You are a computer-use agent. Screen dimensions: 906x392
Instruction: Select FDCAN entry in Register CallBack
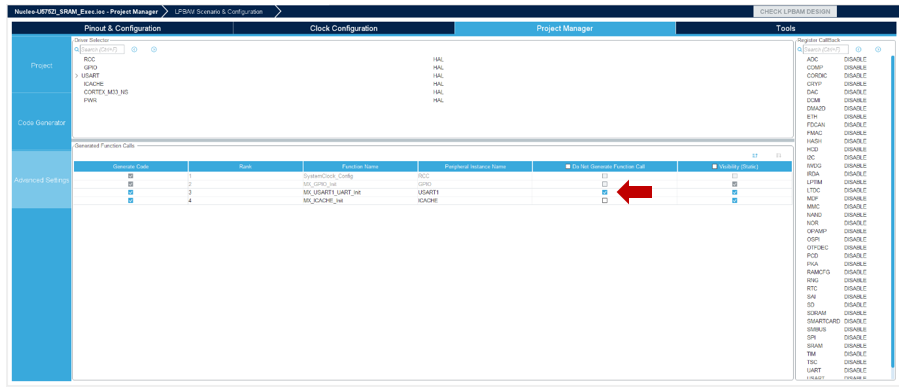click(816, 125)
